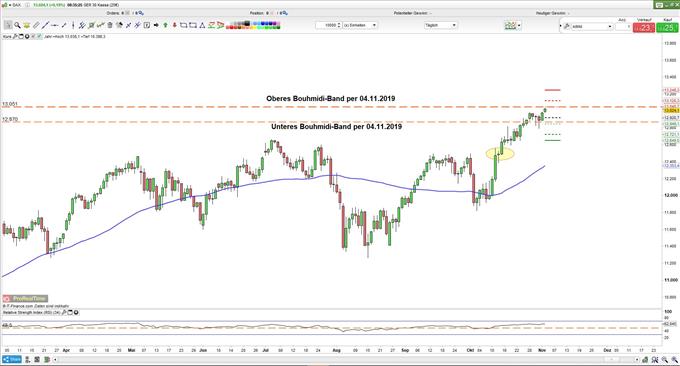Click the wrench icon in order panel
The height and width of the screenshot is (366, 680).
point(567,26)
